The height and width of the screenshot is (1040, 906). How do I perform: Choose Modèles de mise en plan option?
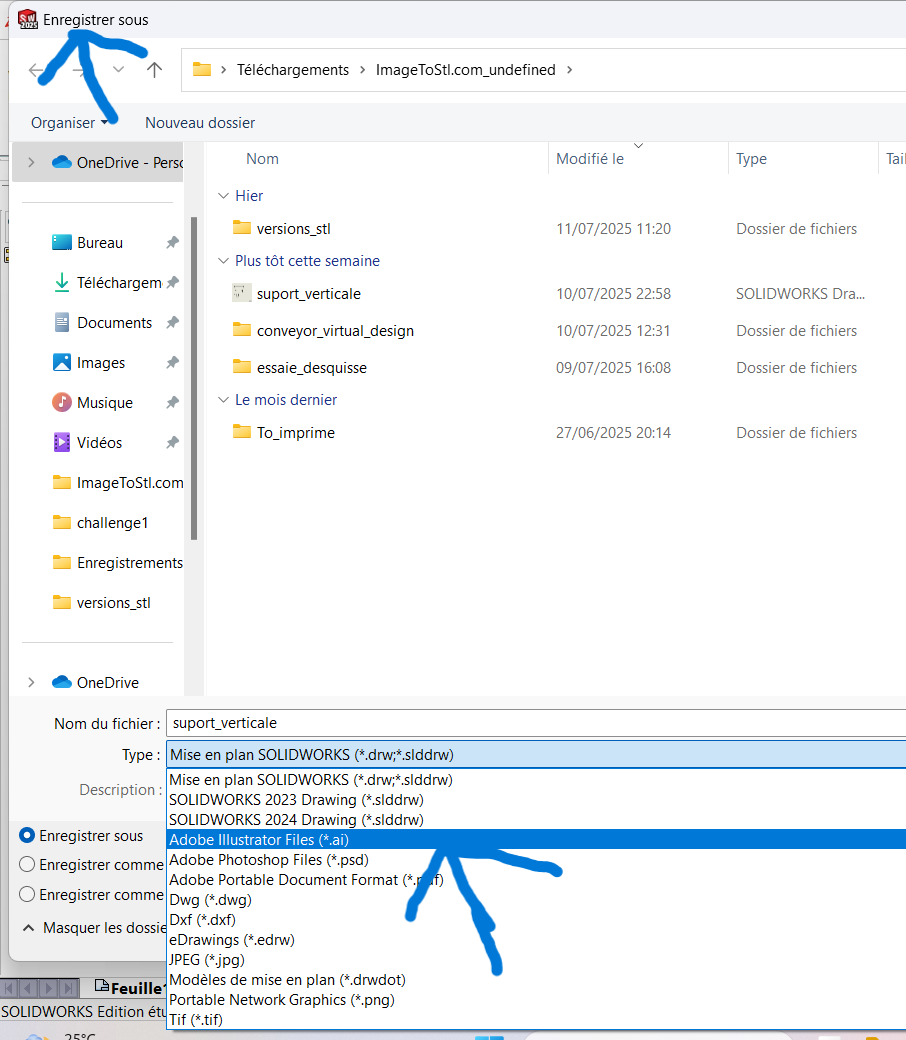pyautogui.click(x=536, y=980)
